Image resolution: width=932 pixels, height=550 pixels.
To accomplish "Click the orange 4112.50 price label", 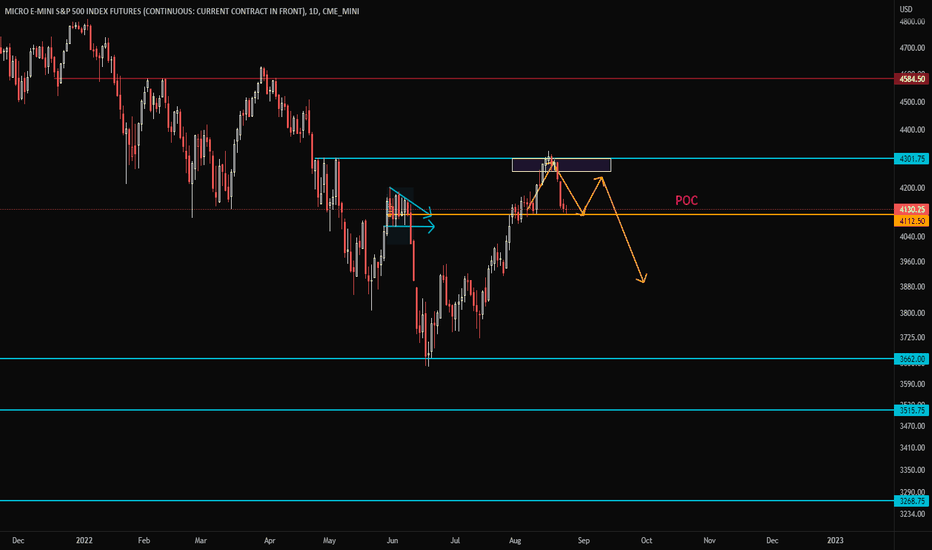I will point(912,221).
